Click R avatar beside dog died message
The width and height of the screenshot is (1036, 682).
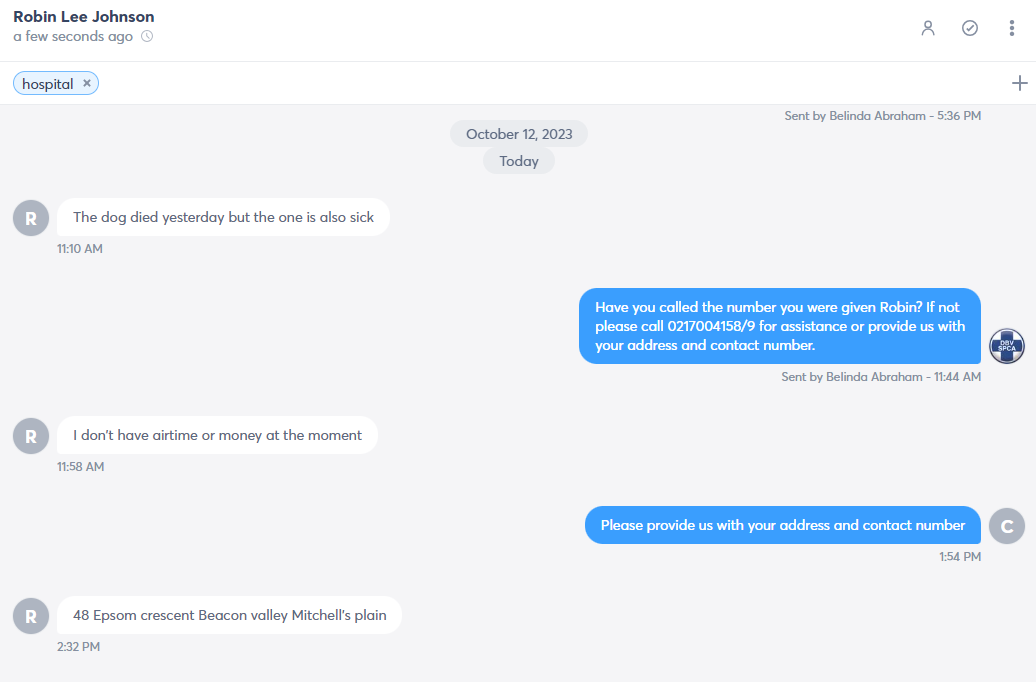tap(31, 218)
